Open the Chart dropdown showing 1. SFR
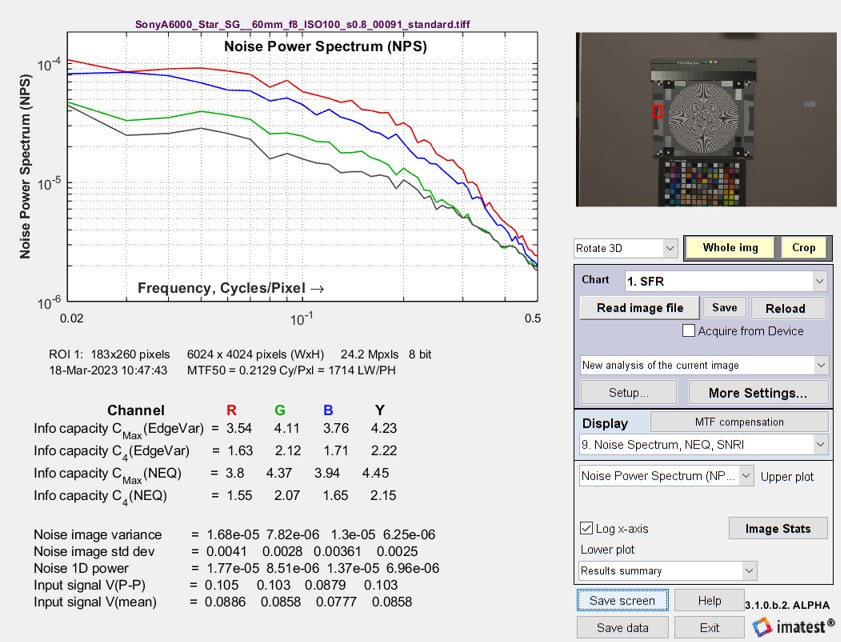The image size is (841, 642). click(x=726, y=281)
